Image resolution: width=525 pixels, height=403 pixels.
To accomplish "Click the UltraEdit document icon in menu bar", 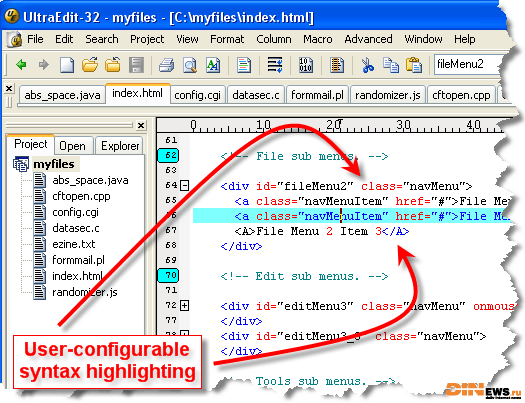I will click(14, 39).
